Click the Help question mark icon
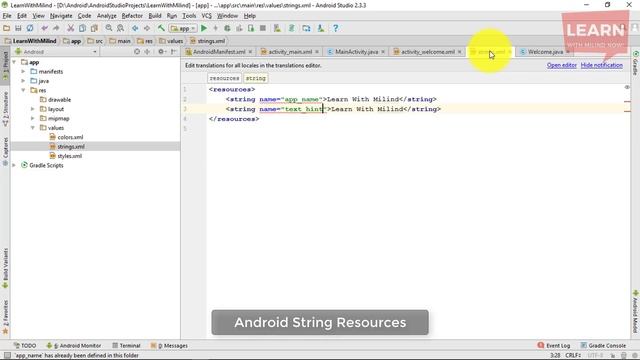 point(336,28)
